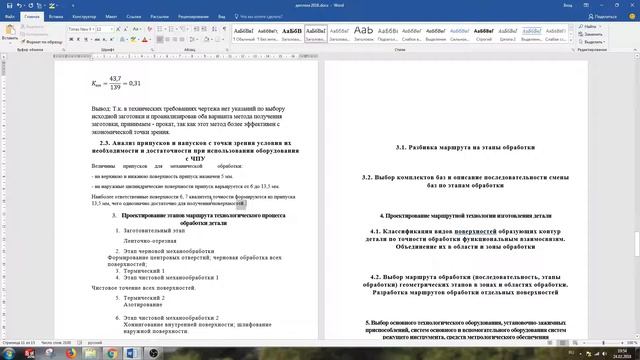Open Google Chrome from the taskbar

[x=111, y=353]
